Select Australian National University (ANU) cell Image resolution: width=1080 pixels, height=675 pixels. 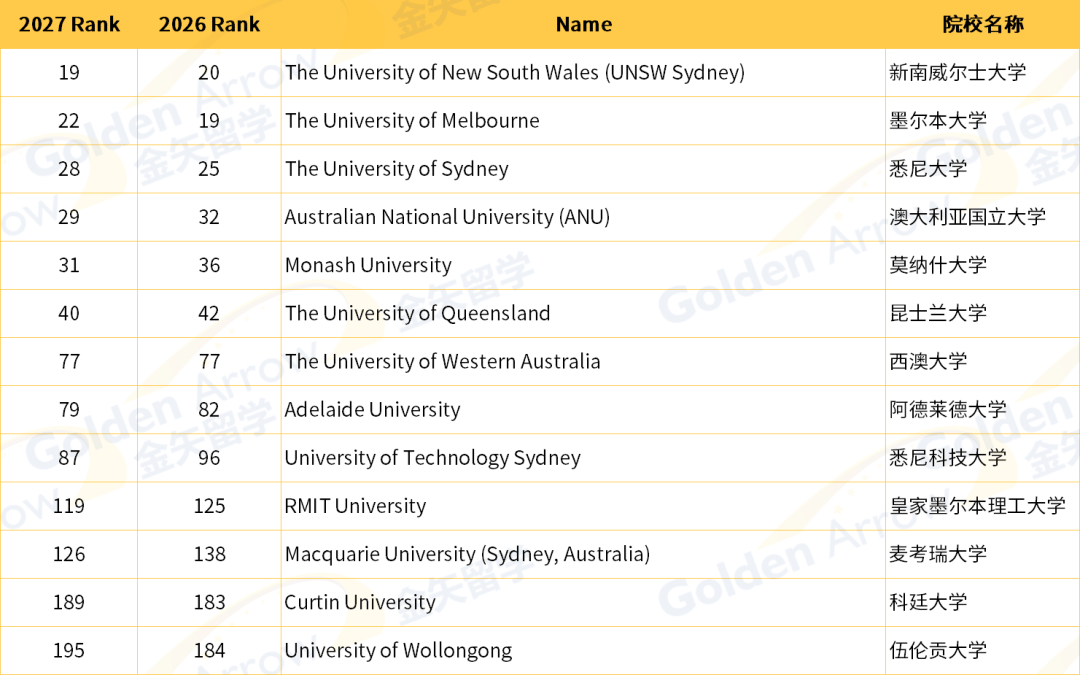click(583, 217)
